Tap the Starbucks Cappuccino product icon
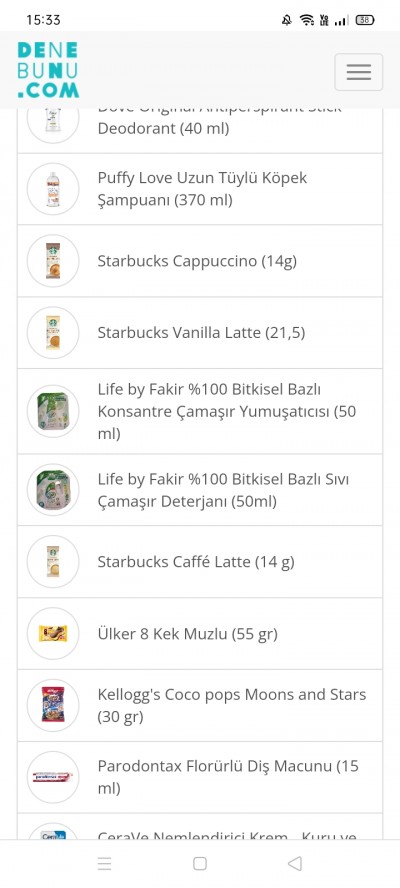400x888 pixels. pos(53,261)
